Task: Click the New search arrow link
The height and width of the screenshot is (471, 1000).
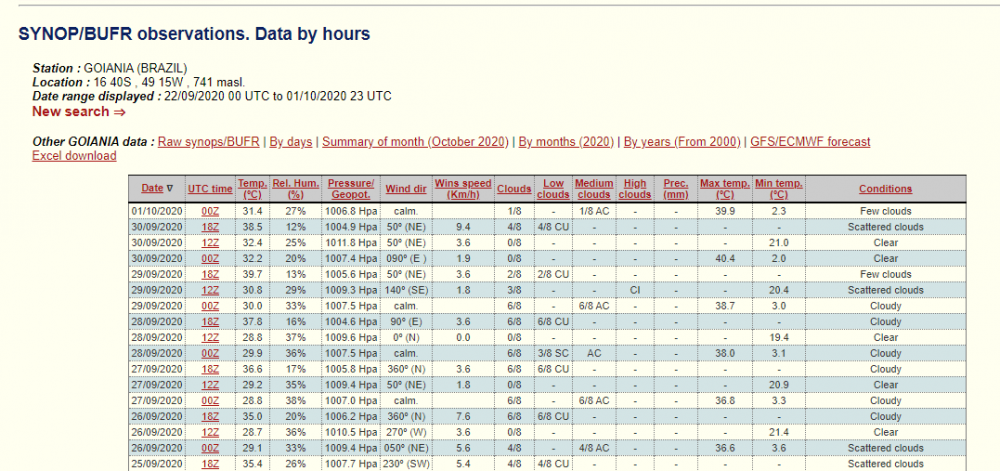Action: tap(78, 112)
